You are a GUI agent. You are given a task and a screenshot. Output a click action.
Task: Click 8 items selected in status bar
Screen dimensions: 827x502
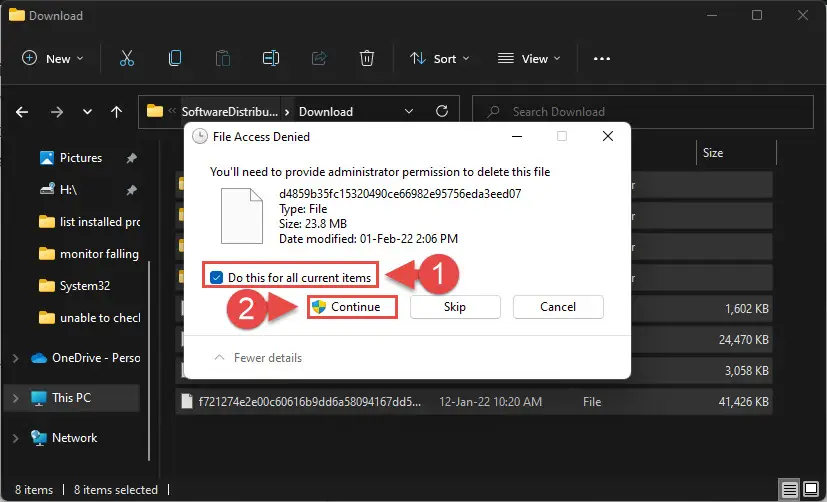(x=116, y=490)
